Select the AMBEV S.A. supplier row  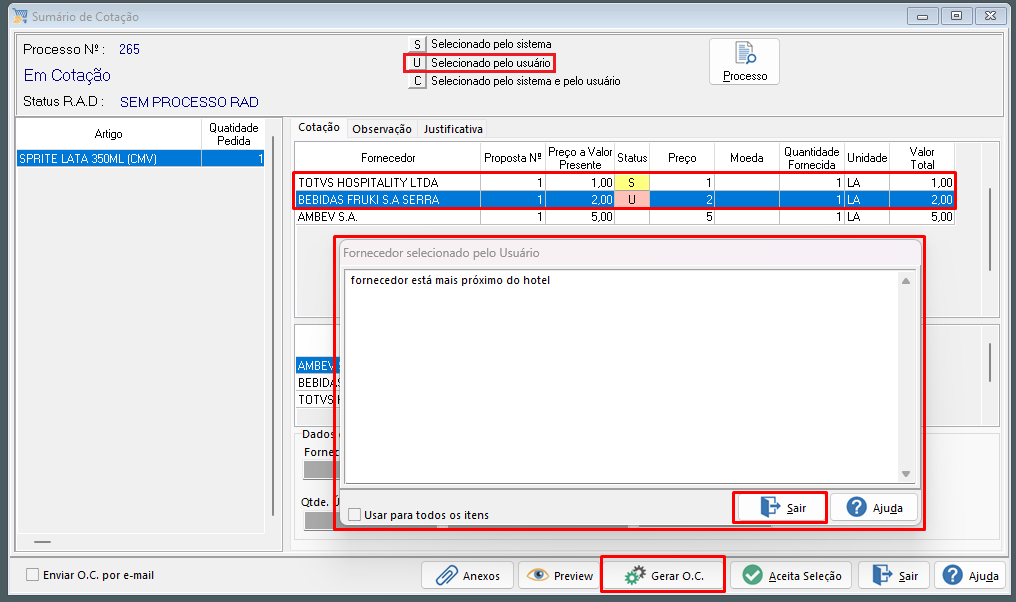point(625,216)
